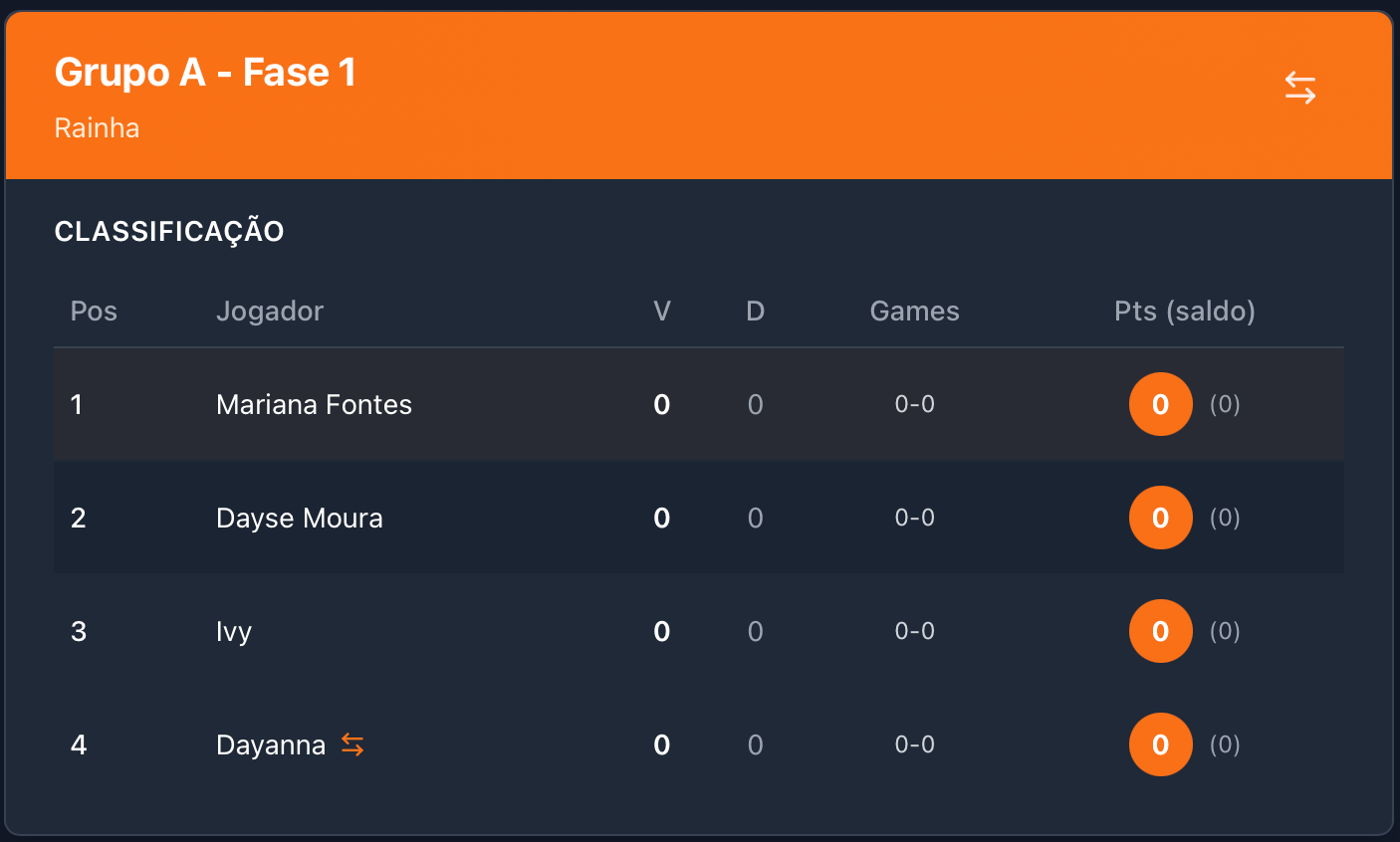This screenshot has height=842, width=1400.
Task: Click Mariana Fontes' 0-0 games score
Action: coord(914,404)
